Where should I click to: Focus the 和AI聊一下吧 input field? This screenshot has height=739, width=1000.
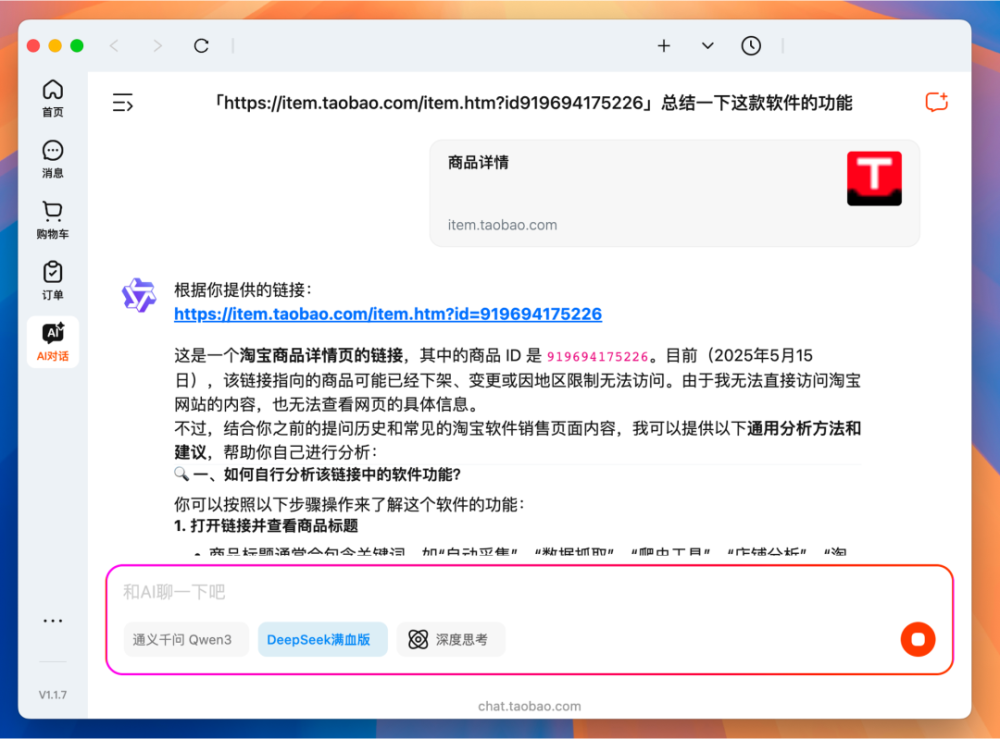click(x=529, y=592)
